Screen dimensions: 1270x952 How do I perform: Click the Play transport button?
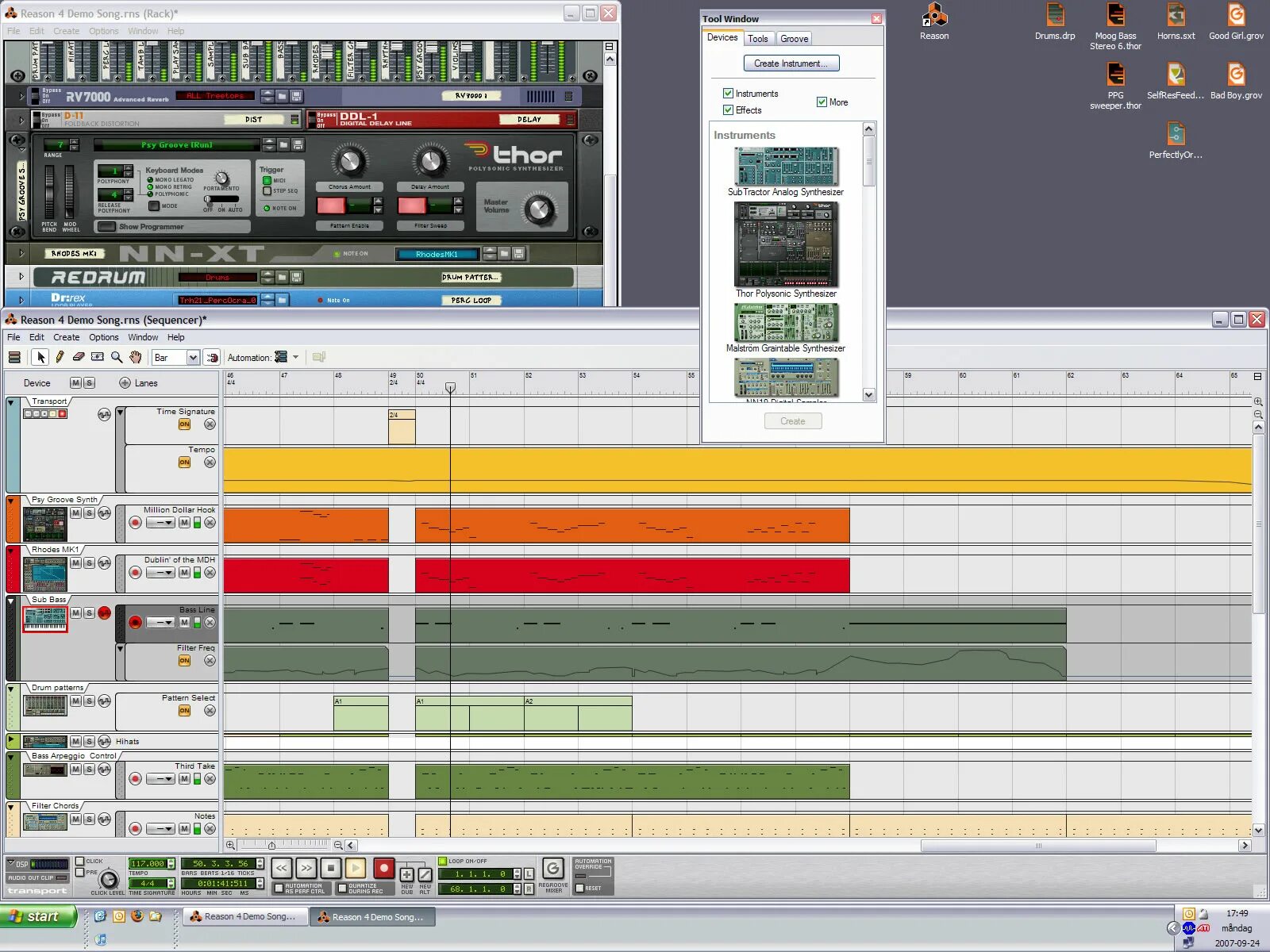tap(356, 869)
